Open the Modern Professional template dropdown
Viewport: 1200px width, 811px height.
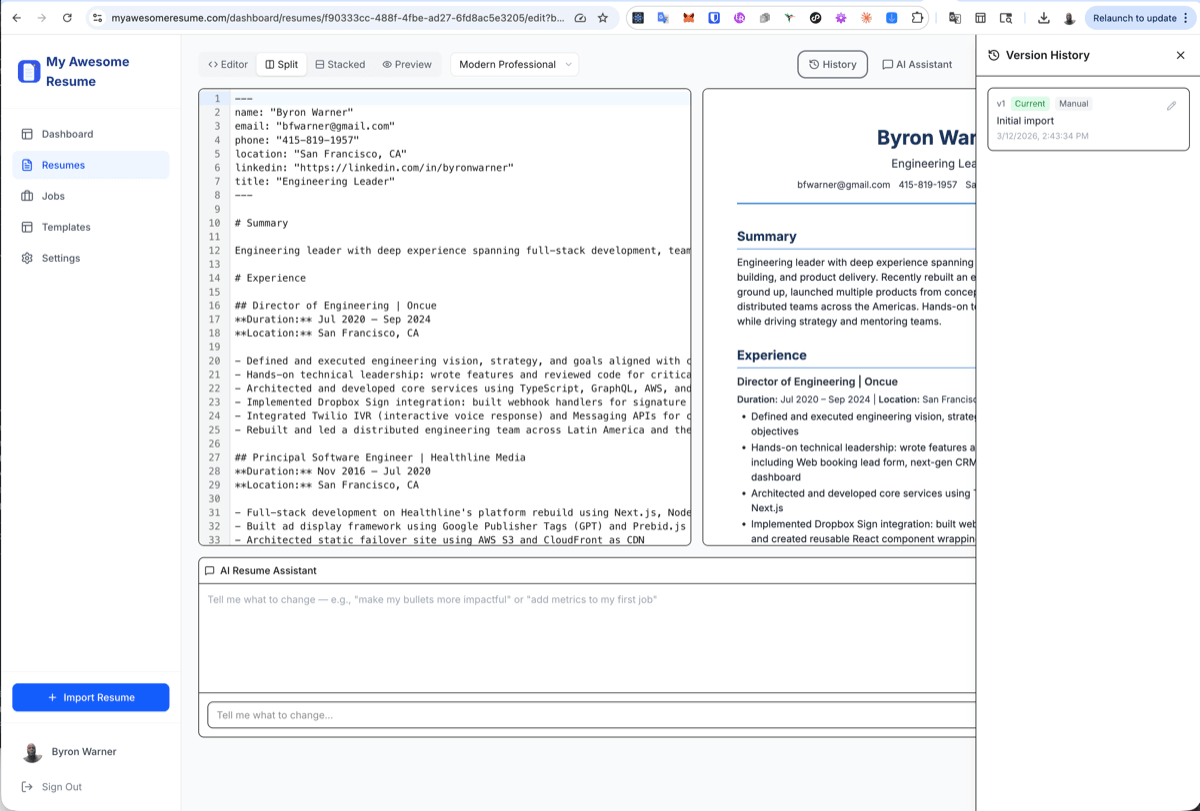tap(513, 63)
